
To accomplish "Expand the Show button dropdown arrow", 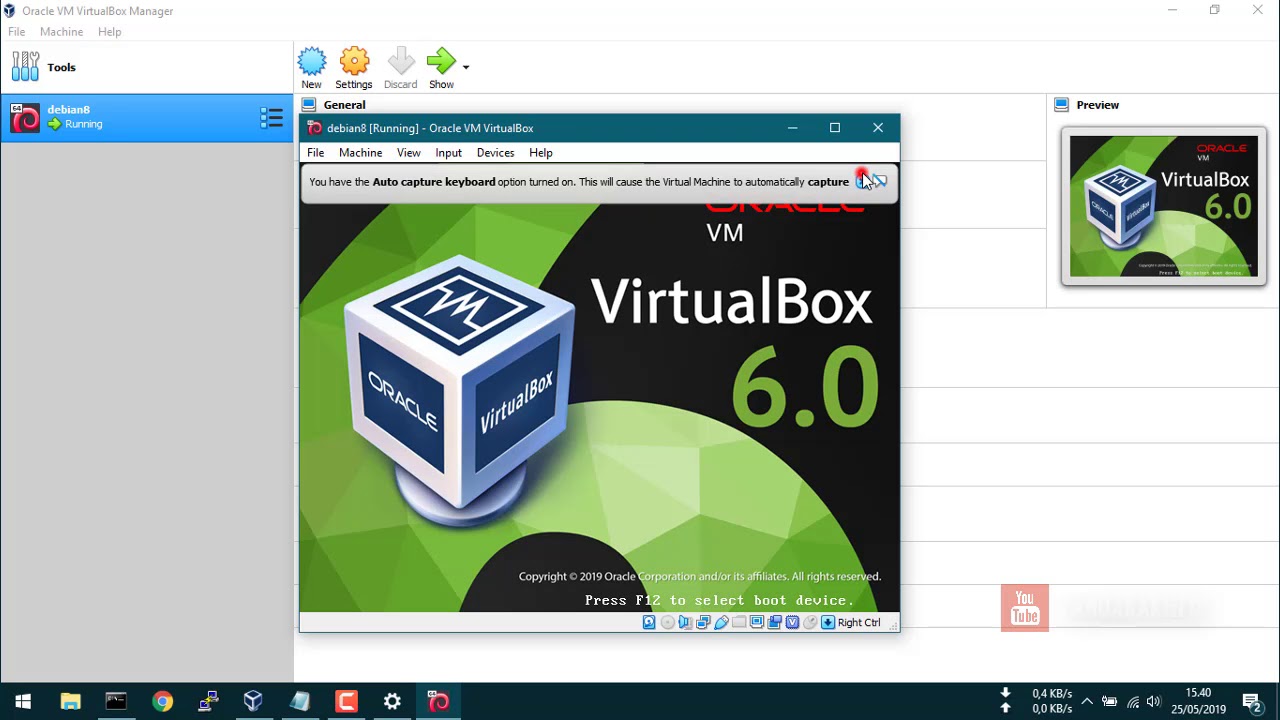I will pyautogui.click(x=466, y=67).
